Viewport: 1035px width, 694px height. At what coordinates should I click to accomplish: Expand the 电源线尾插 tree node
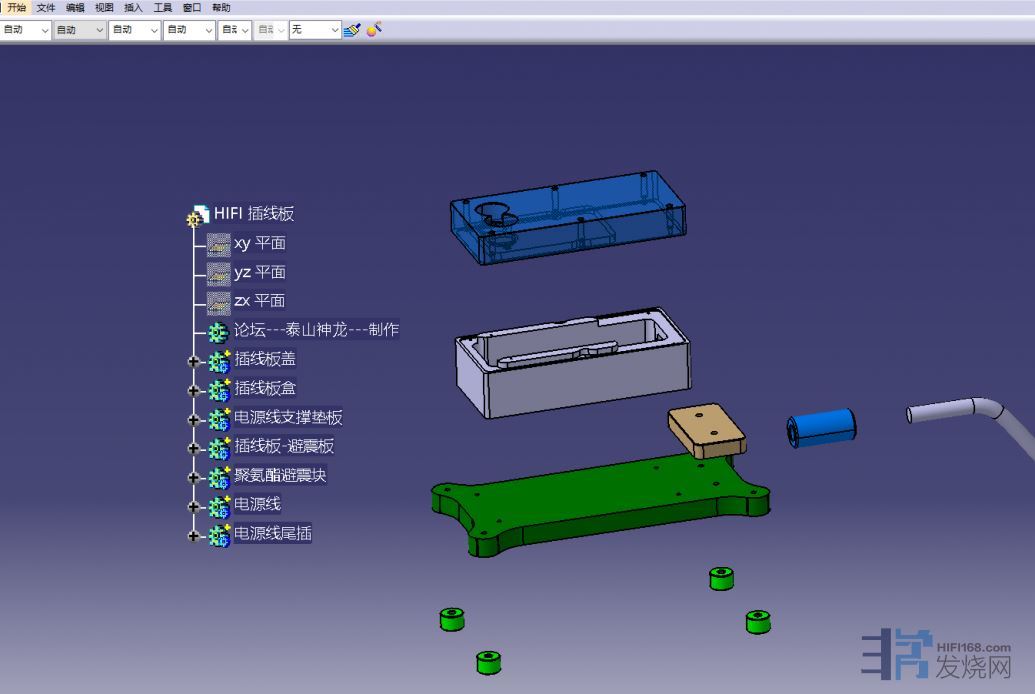tap(194, 536)
